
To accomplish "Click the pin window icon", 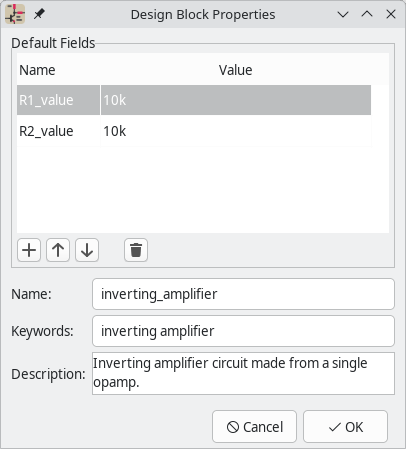I will click(x=39, y=14).
